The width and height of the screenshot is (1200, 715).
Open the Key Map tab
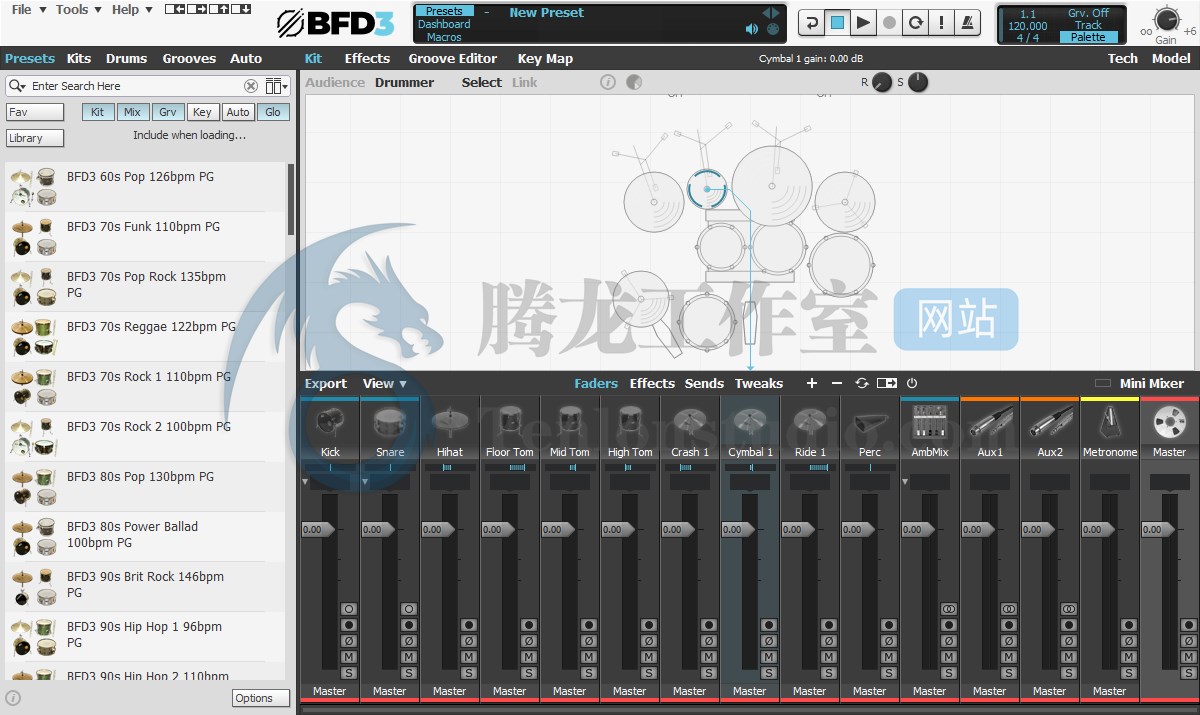click(x=545, y=58)
